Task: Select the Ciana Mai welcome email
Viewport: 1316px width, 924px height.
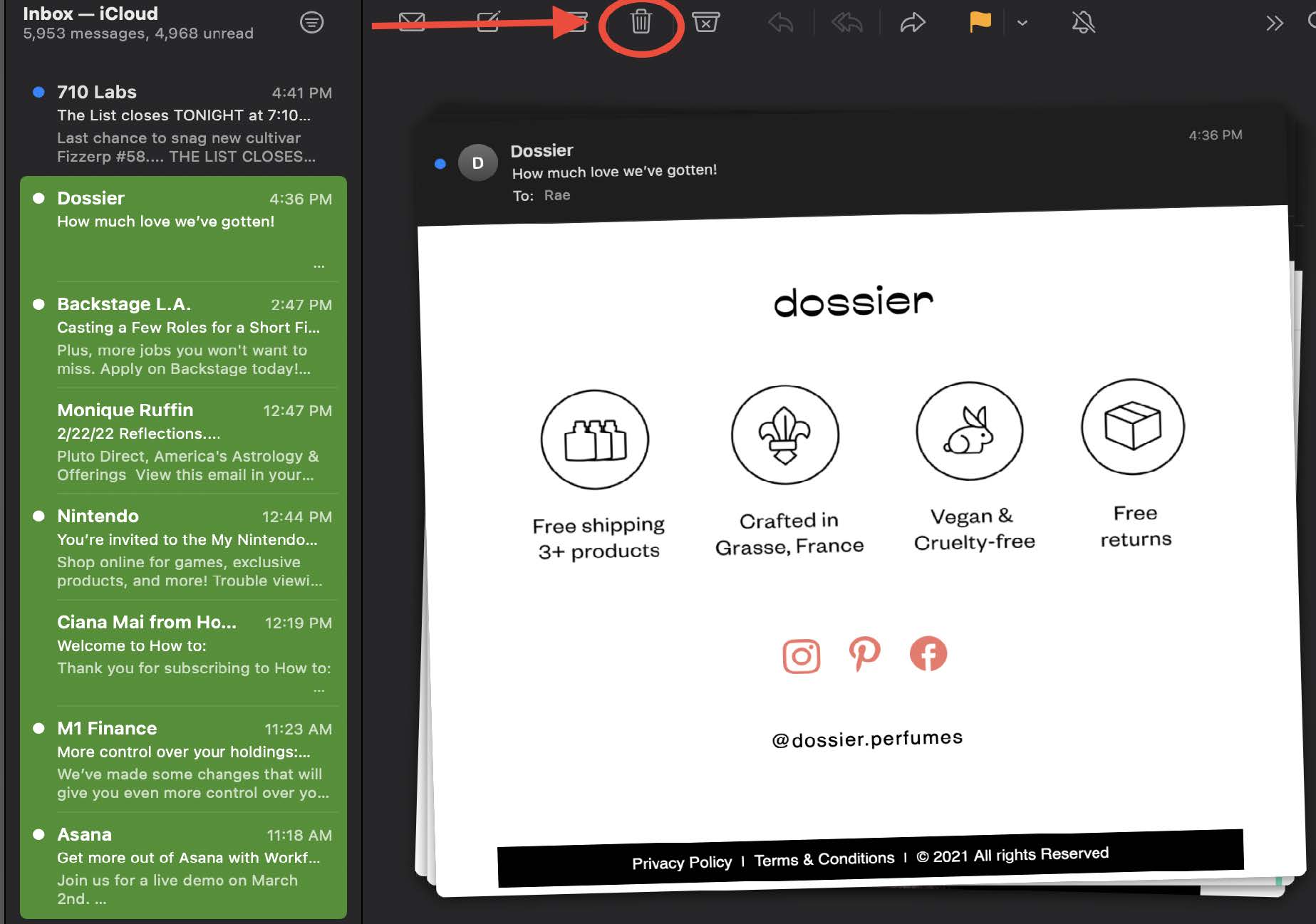Action: click(184, 653)
